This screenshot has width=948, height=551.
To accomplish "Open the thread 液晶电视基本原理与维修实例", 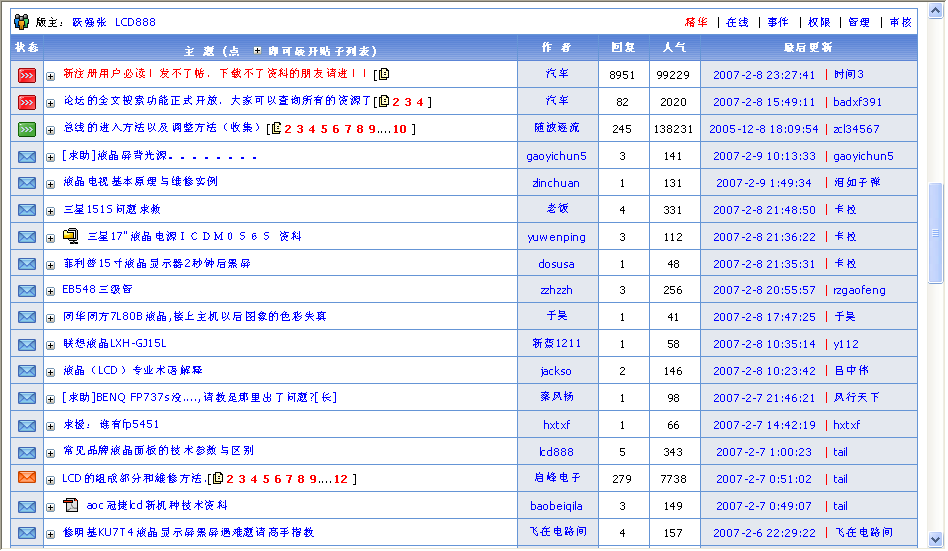I will click(x=140, y=183).
